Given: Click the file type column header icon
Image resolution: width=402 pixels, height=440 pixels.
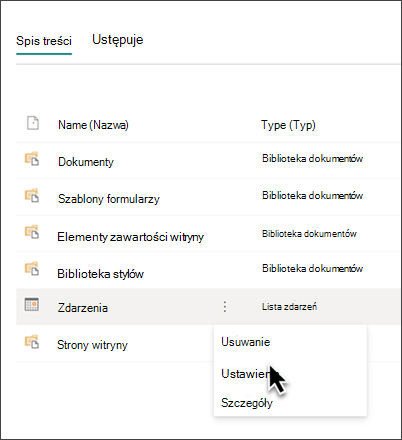Looking at the screenshot, I should point(33,123).
